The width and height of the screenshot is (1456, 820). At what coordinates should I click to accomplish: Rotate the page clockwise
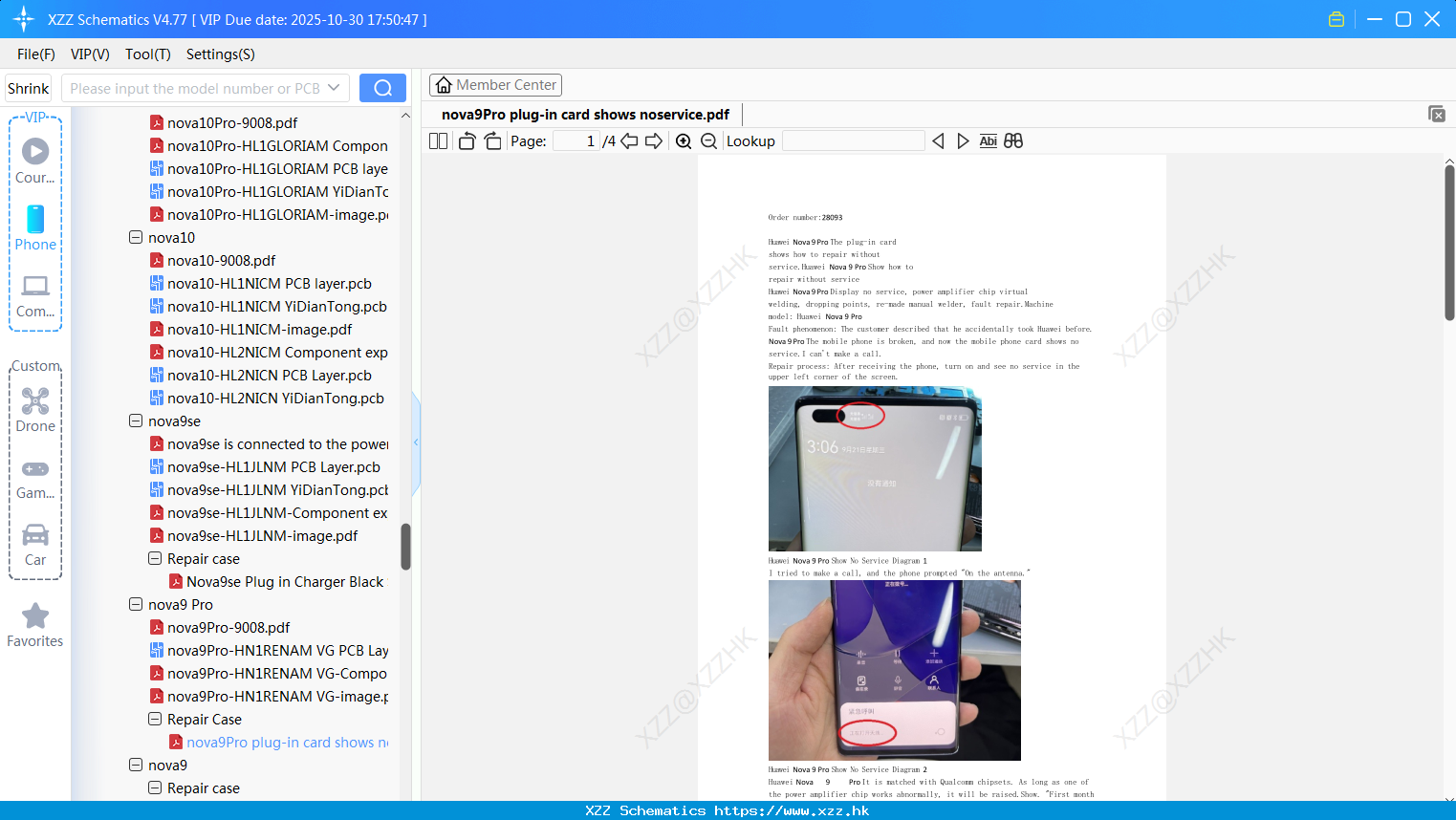492,141
